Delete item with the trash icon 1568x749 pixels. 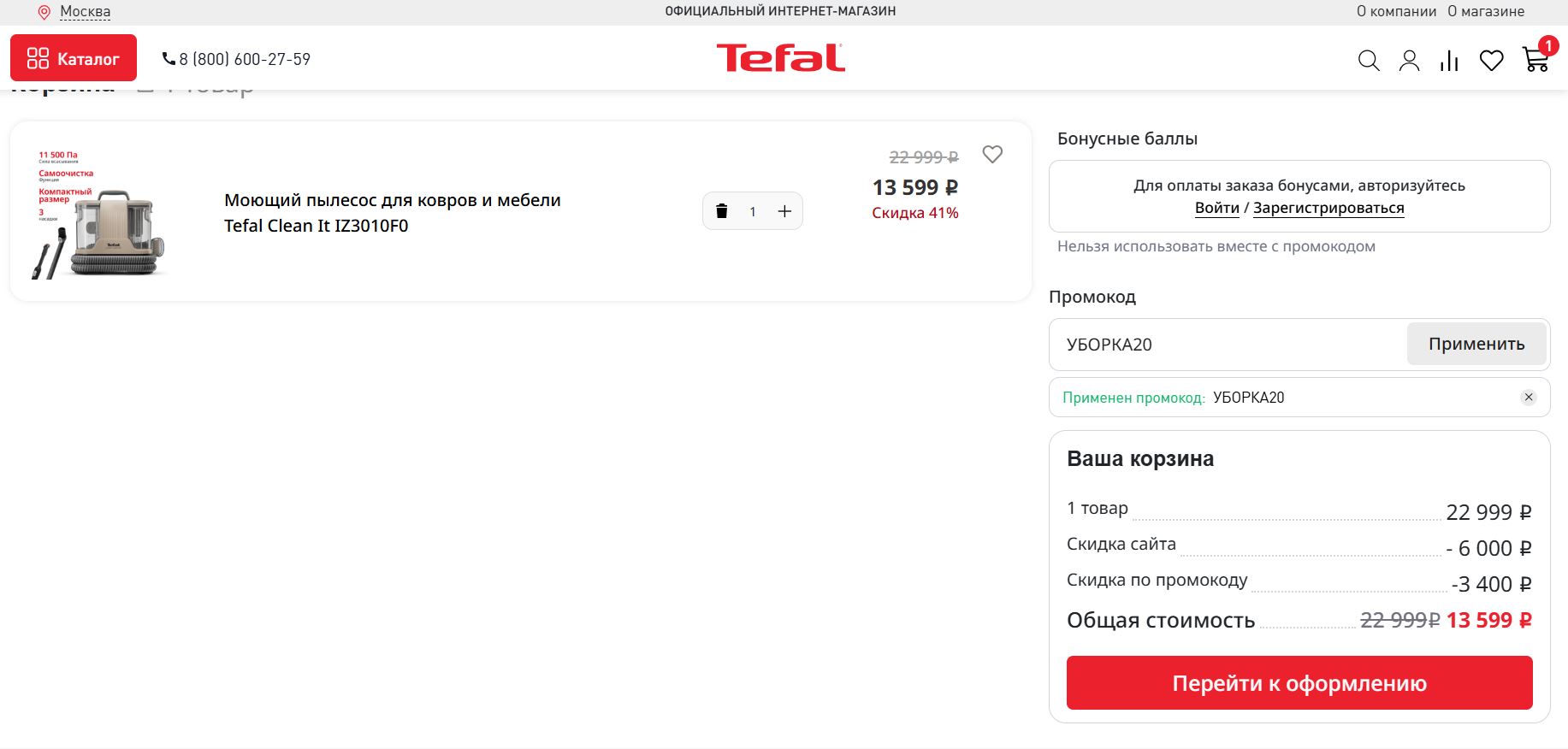(x=722, y=211)
